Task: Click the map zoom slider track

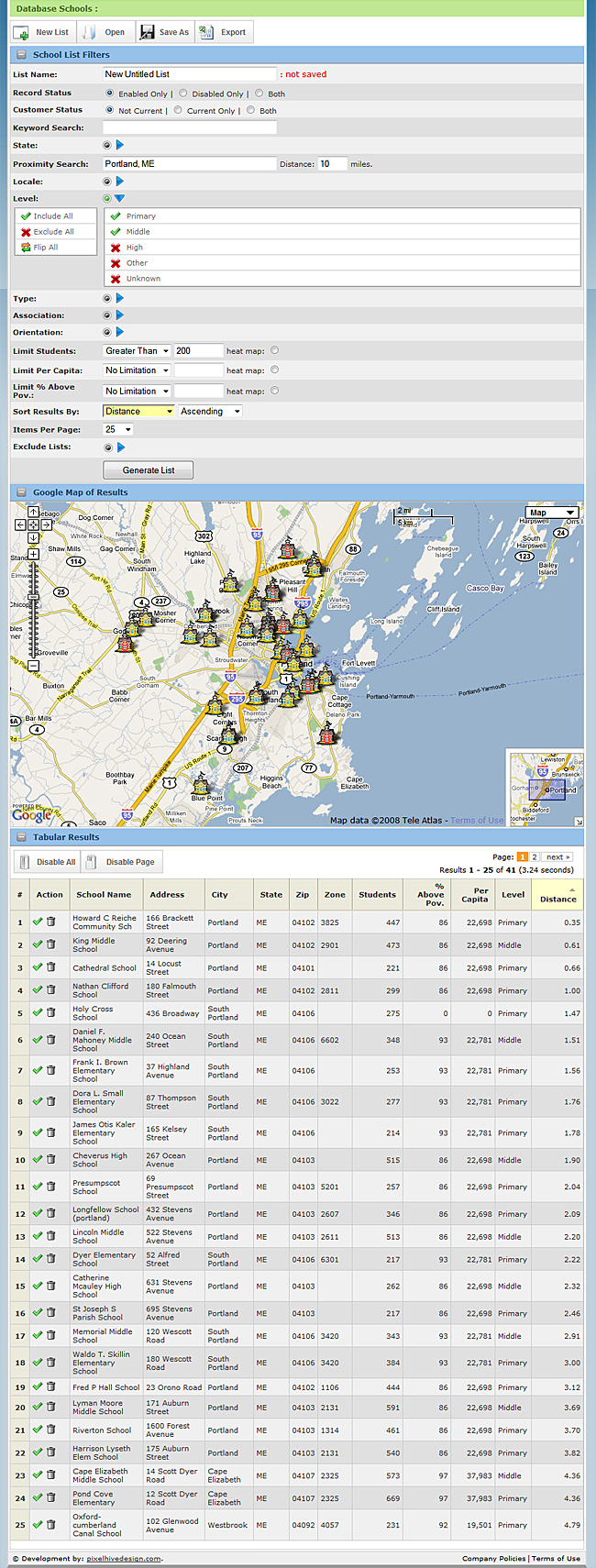Action: (33, 610)
